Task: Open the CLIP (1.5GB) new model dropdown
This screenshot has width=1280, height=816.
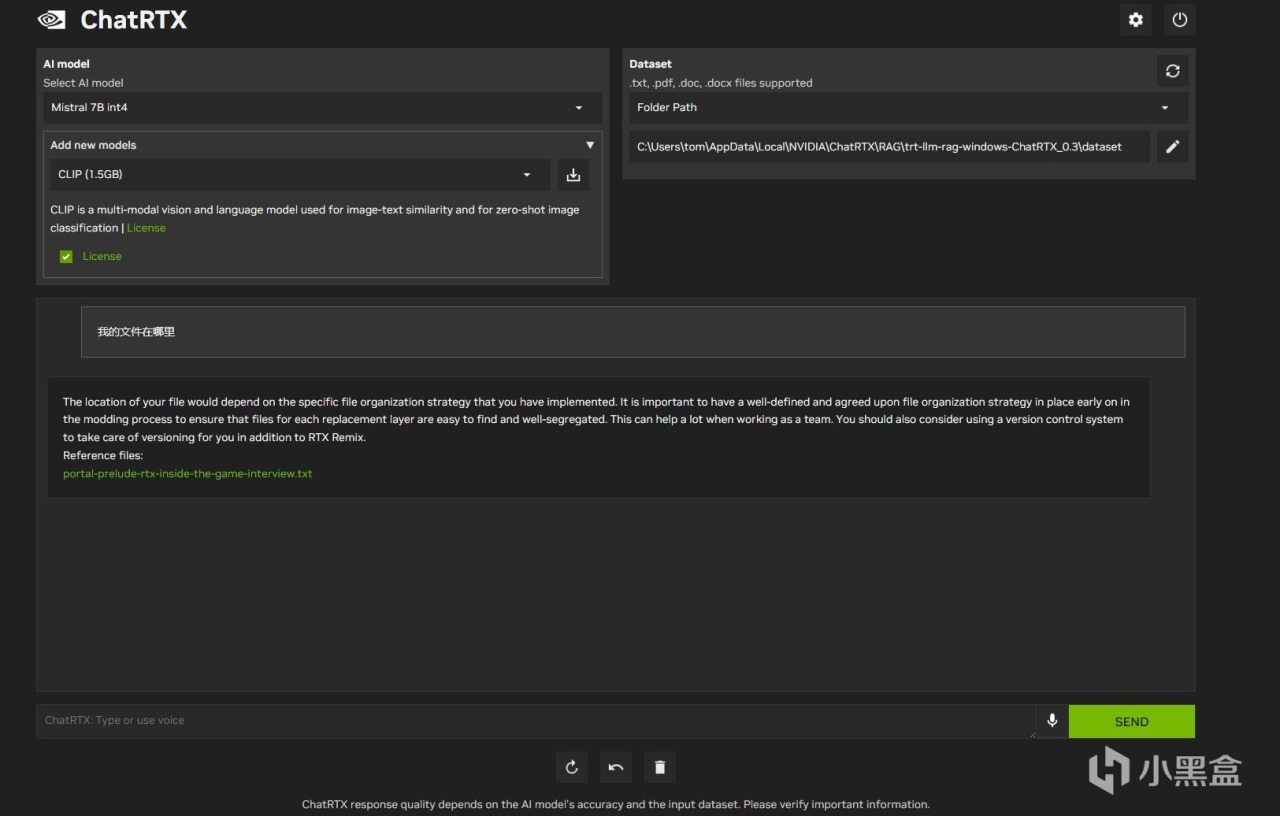Action: click(x=300, y=175)
